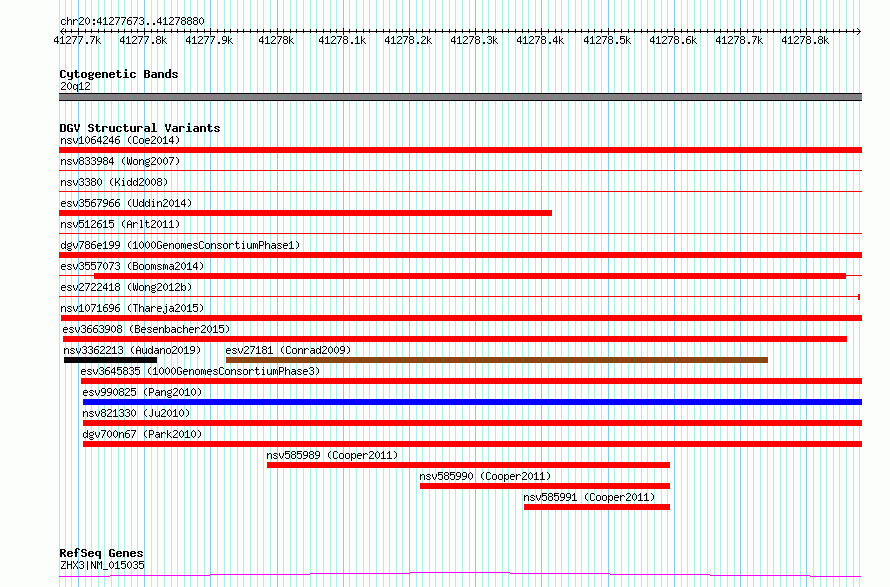Click the 41277.7k ruler tick label
The width and height of the screenshot is (890, 587).
coord(77,40)
